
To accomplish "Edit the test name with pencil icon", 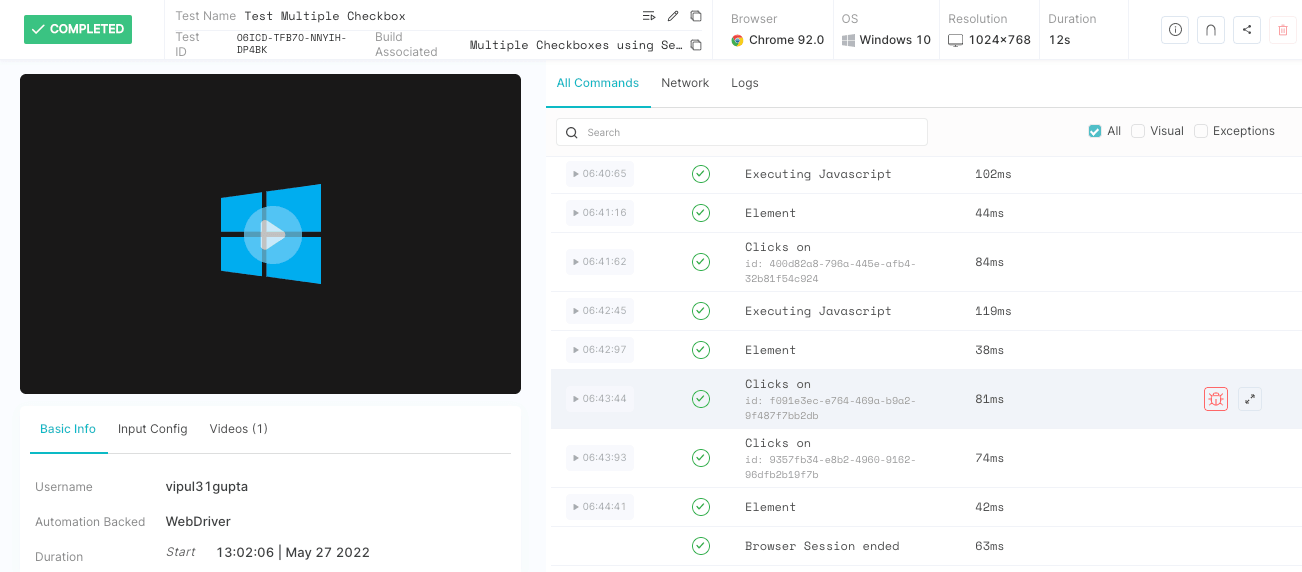I will [673, 16].
